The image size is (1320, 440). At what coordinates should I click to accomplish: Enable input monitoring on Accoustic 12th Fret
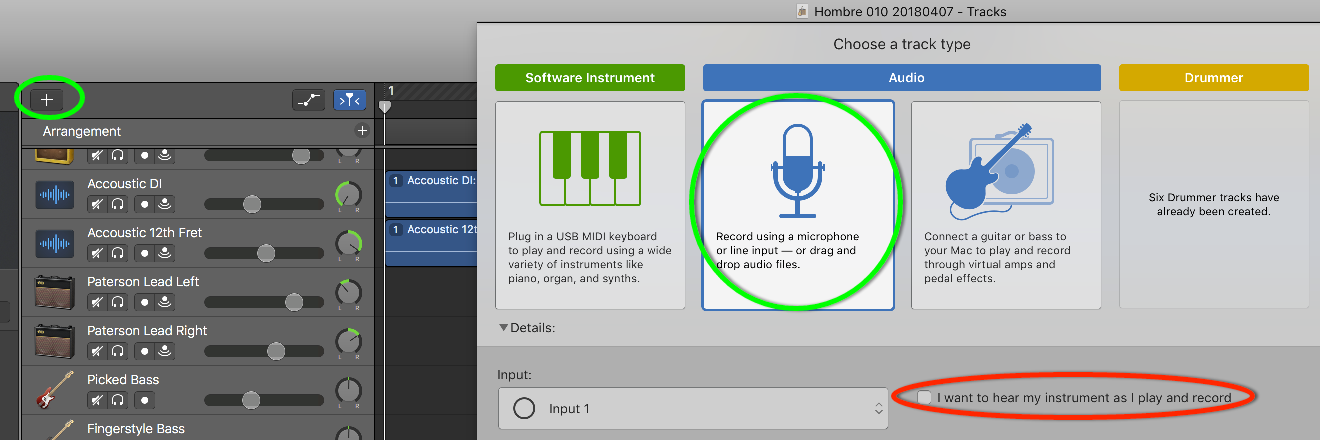(x=163, y=252)
